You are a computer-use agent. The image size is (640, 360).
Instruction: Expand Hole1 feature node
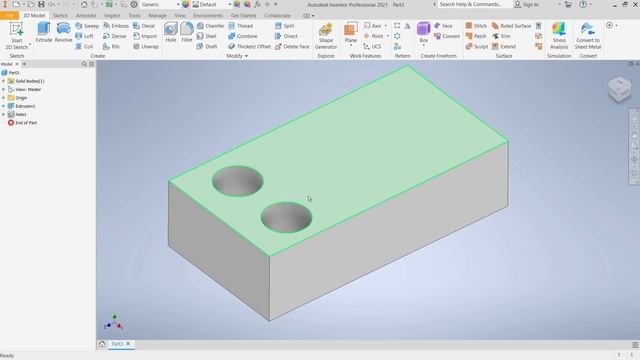4,115
